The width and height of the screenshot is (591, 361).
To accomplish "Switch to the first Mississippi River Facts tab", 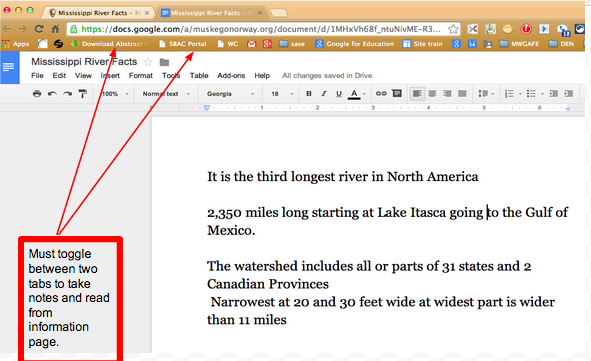I will (x=97, y=13).
